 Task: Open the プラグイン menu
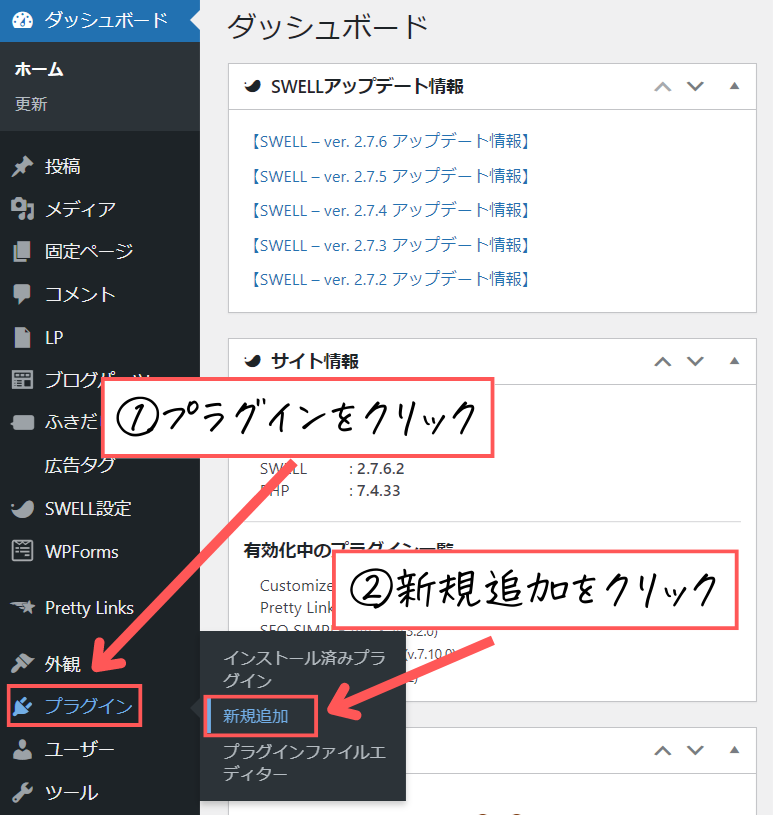click(x=74, y=706)
